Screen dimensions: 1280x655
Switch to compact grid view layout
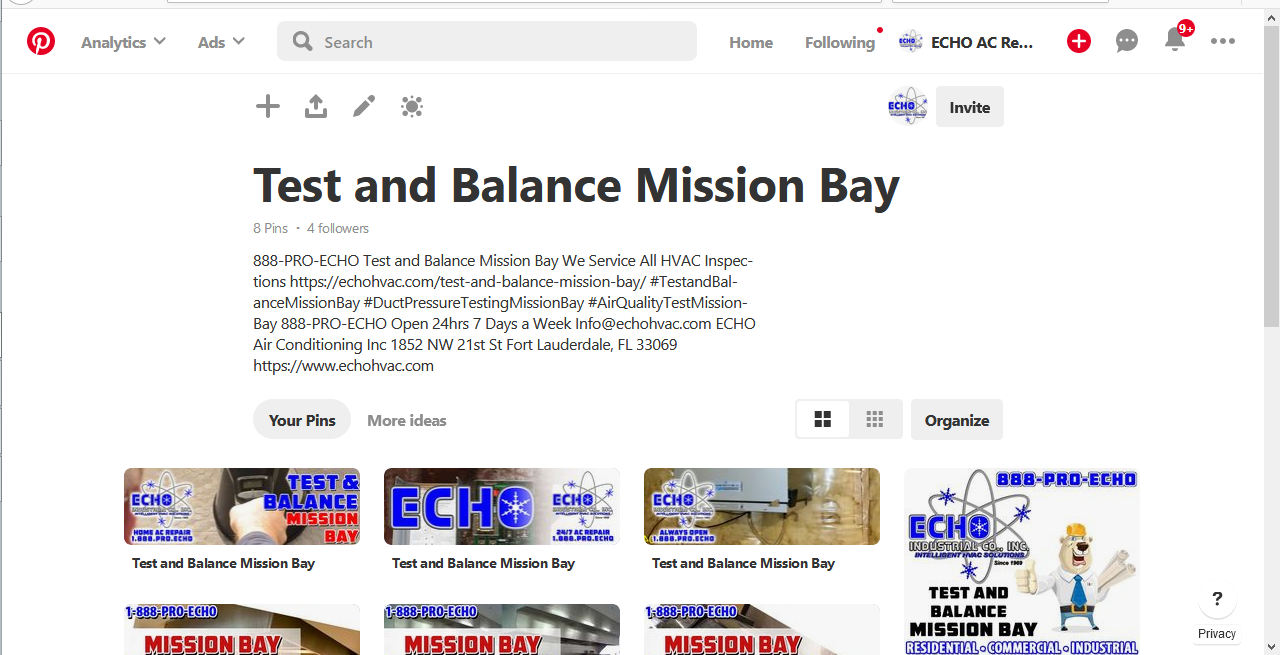(x=875, y=420)
